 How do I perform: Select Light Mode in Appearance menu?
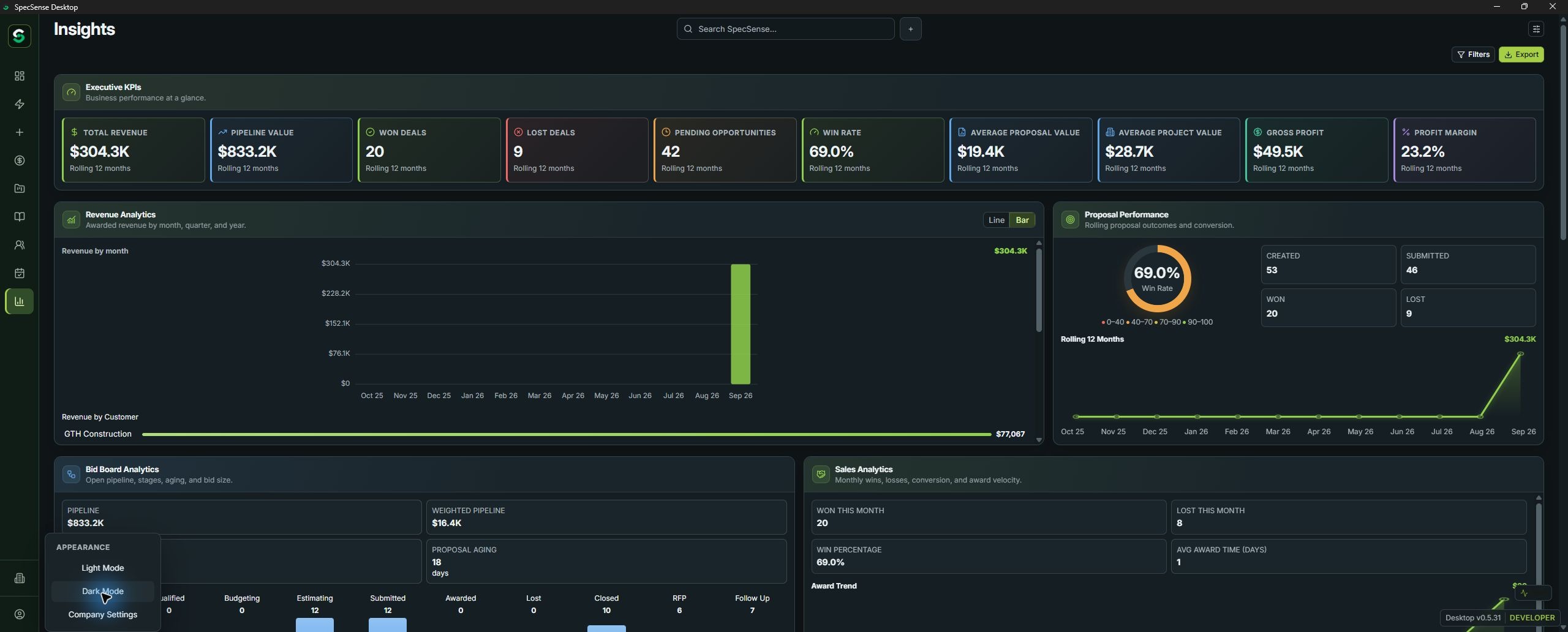(x=103, y=568)
